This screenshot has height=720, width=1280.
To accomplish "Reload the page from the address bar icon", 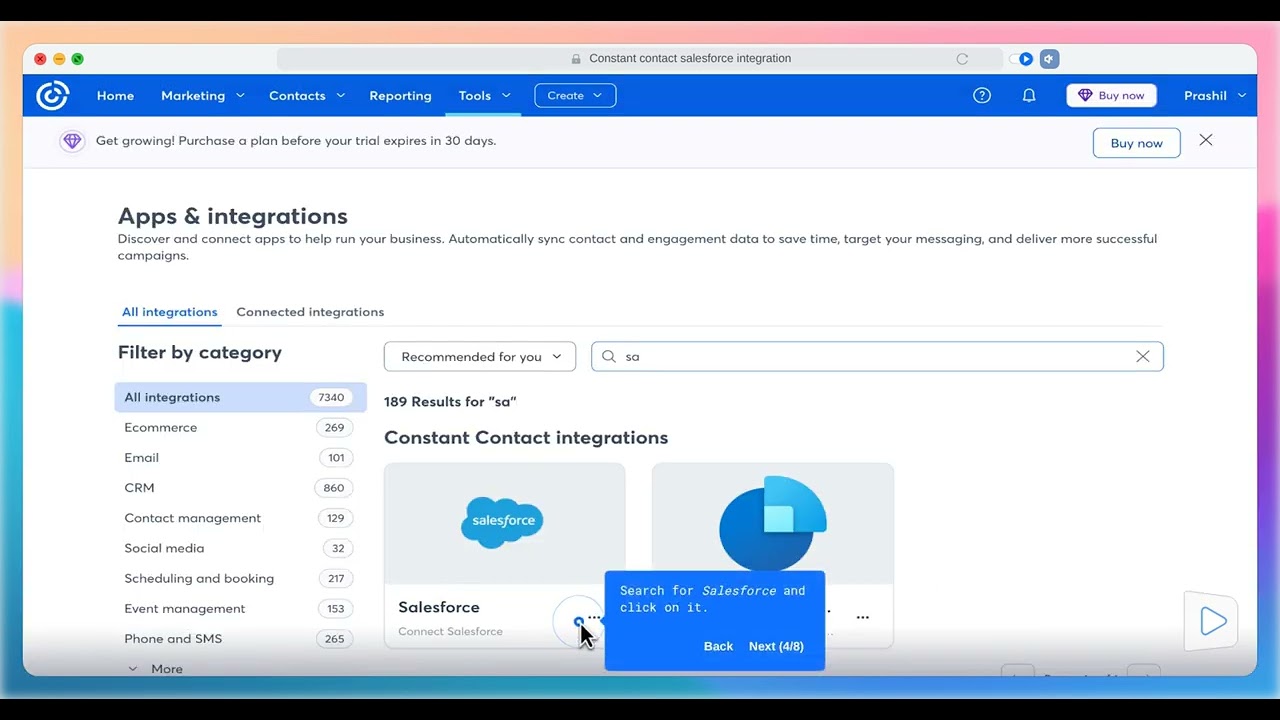I will point(962,59).
